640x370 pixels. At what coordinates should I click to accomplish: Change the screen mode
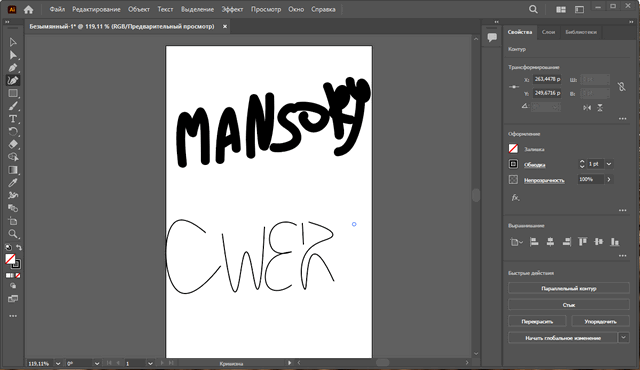(x=13, y=299)
